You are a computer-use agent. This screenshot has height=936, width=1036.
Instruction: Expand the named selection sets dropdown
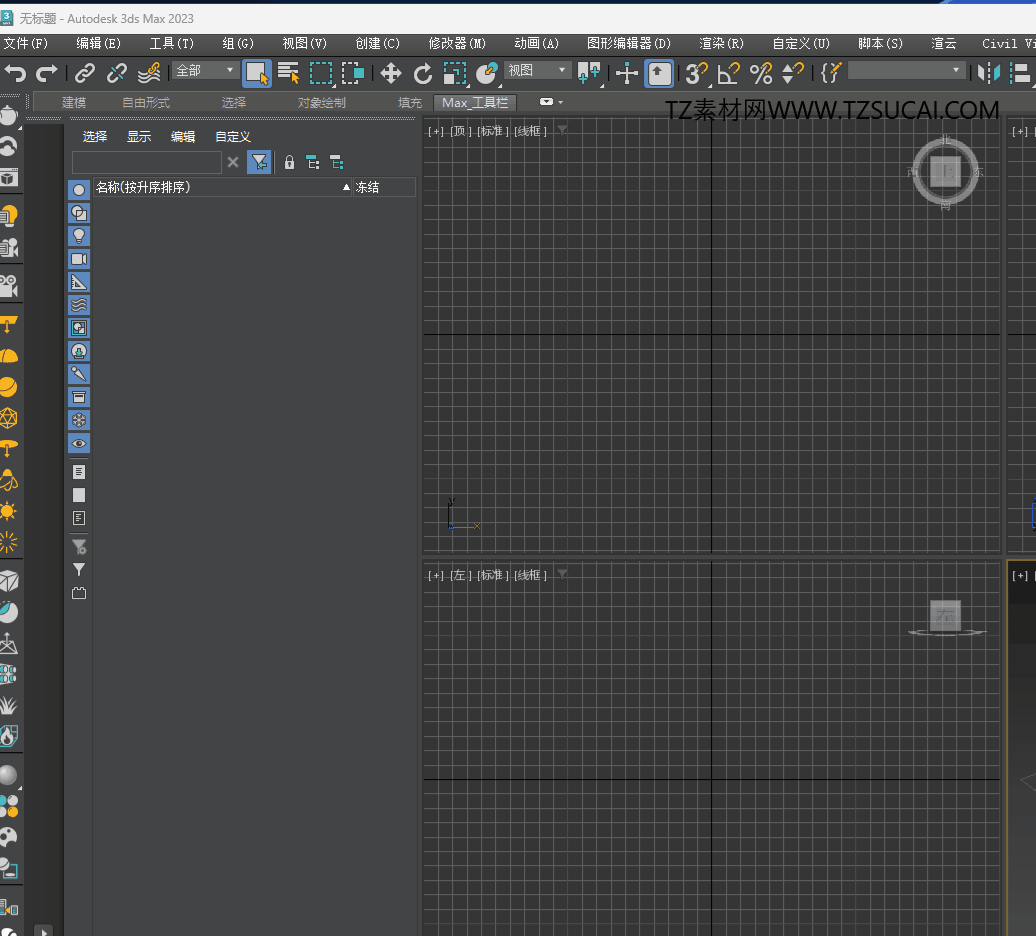coord(907,71)
